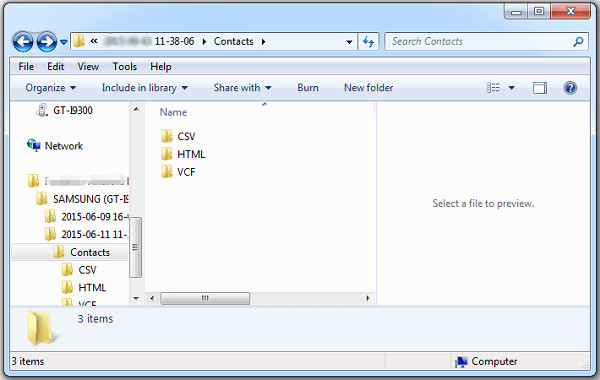Open recent pages dropdown beside navigation arrows
Image resolution: width=600 pixels, height=380 pixels.
pyautogui.click(x=64, y=42)
